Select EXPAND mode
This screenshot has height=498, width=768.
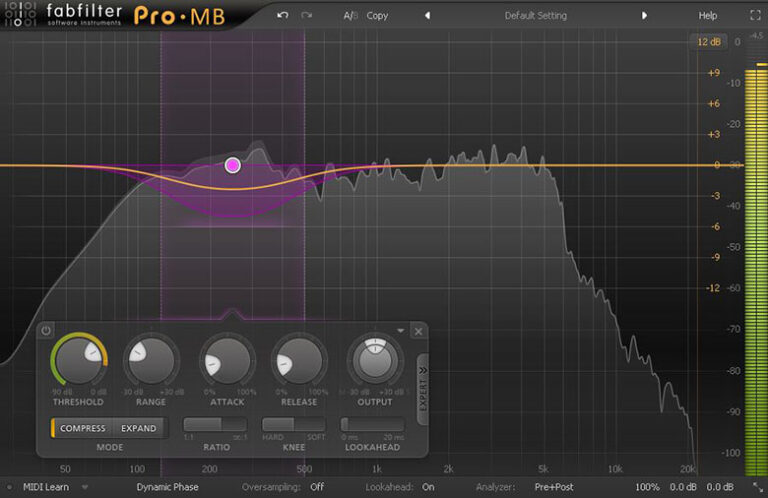pos(139,428)
